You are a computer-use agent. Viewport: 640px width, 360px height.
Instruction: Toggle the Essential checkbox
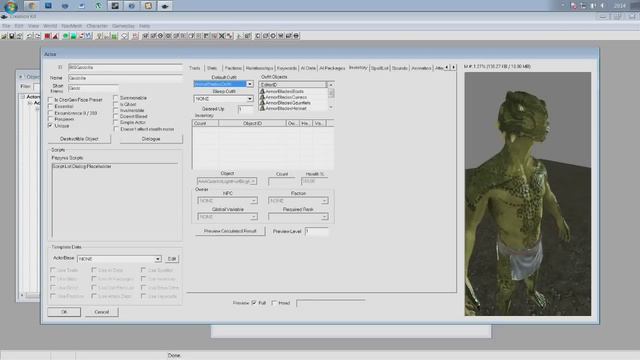[x=51, y=106]
